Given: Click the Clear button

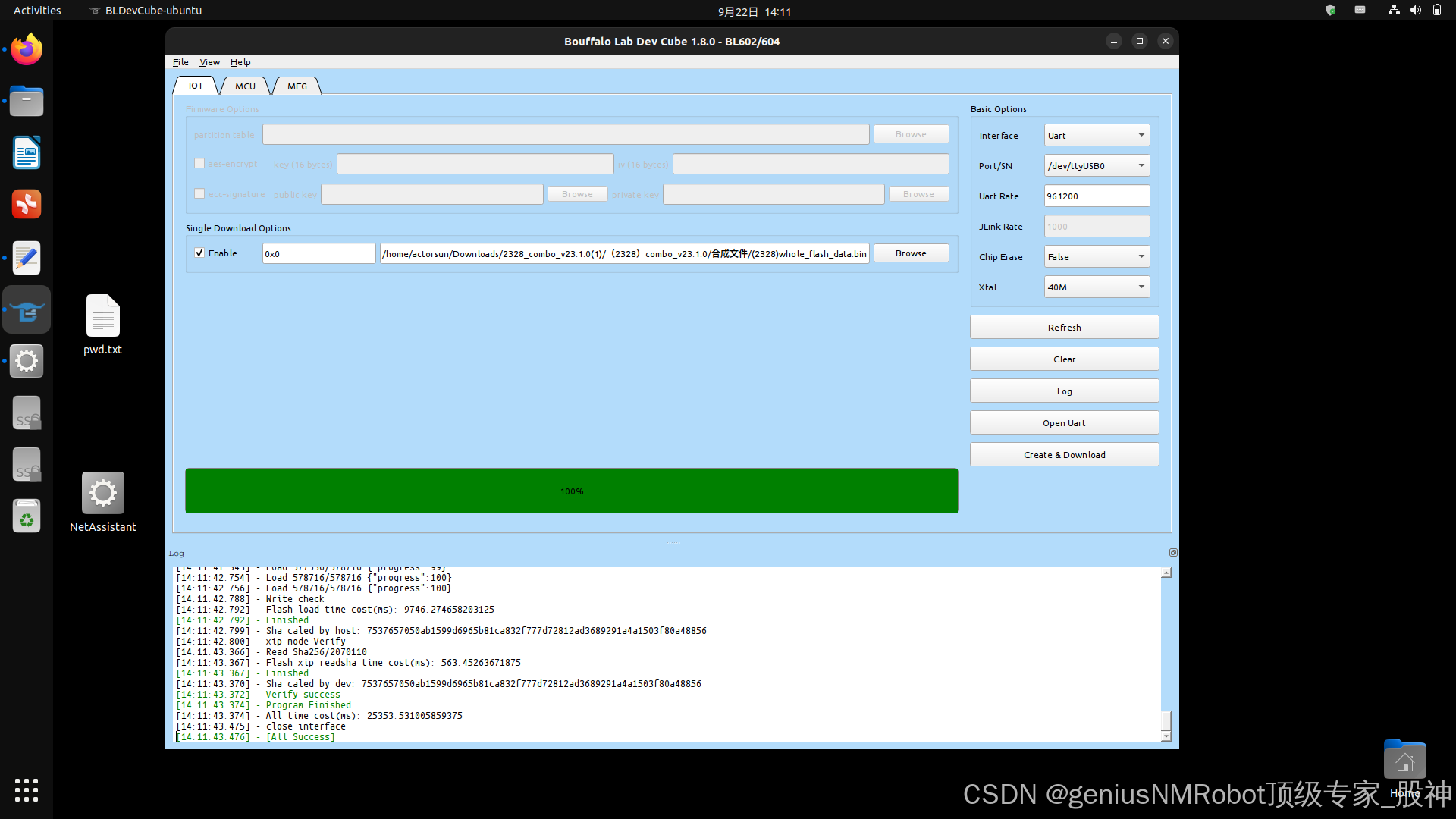Looking at the screenshot, I should point(1064,359).
